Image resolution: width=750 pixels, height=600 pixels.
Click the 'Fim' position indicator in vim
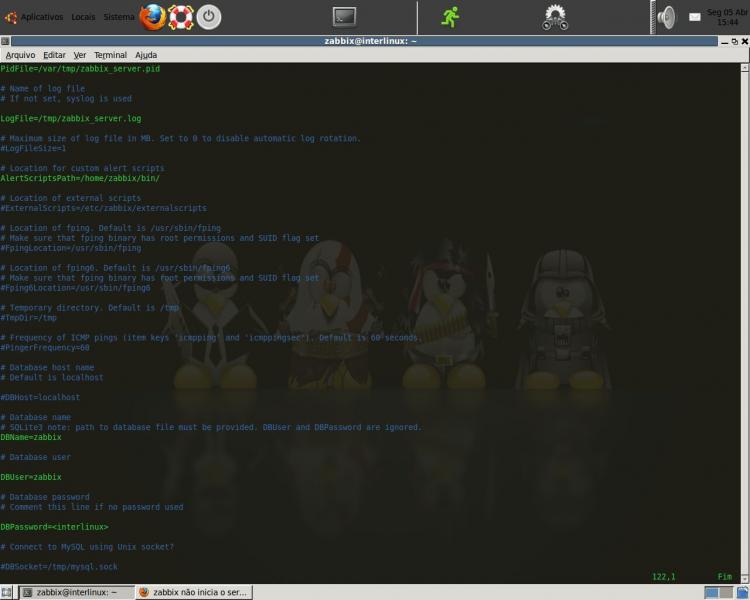pyautogui.click(x=725, y=577)
